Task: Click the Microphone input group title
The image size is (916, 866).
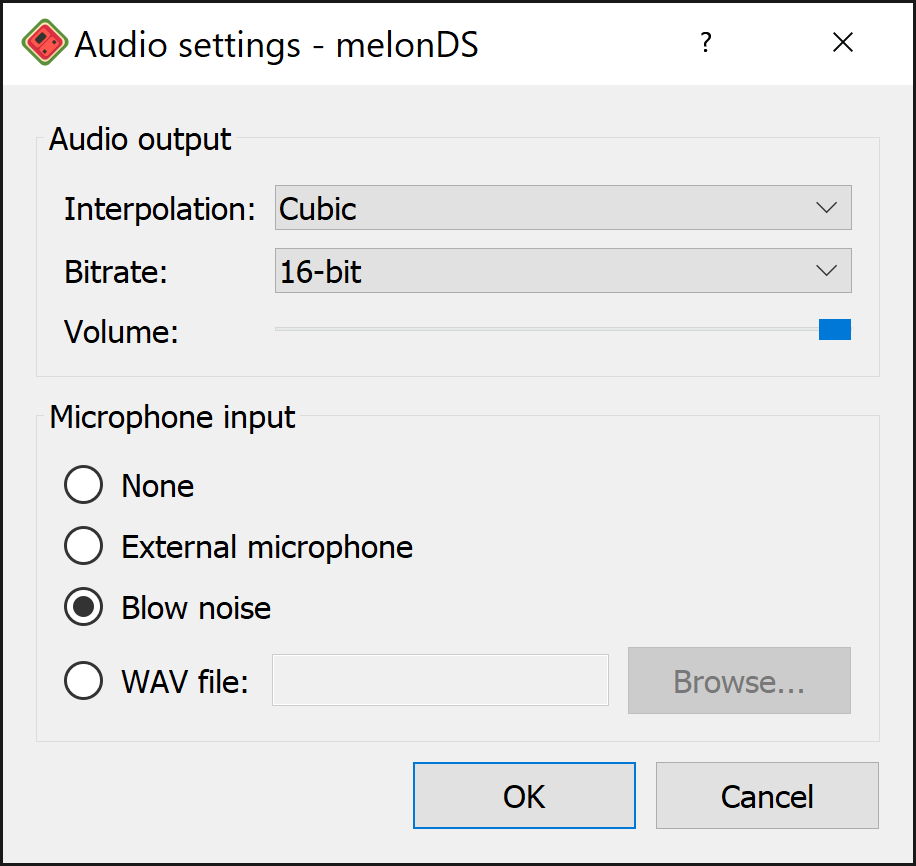Action: coord(172,417)
